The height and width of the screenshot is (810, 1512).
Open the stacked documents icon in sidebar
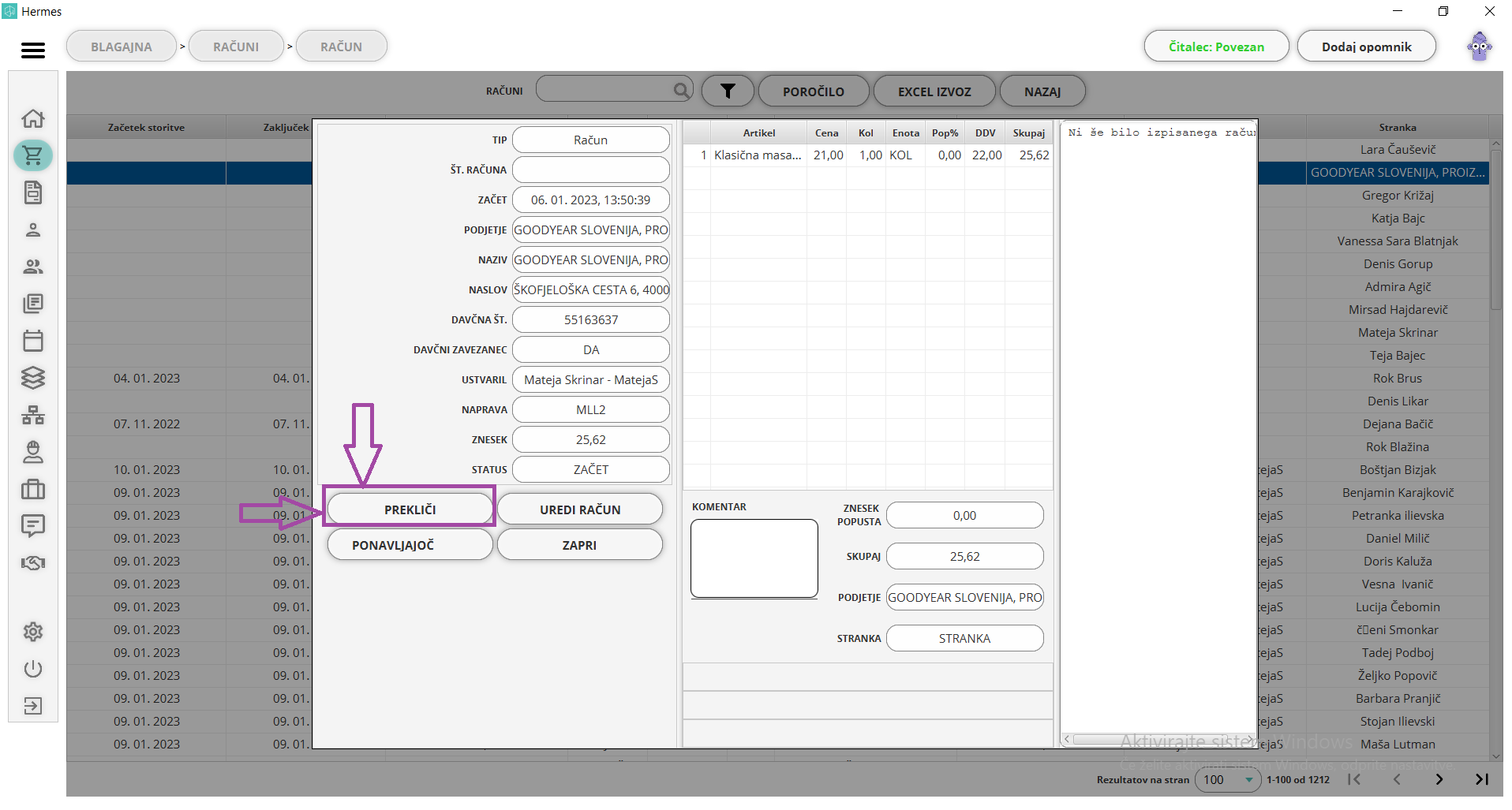(x=33, y=304)
